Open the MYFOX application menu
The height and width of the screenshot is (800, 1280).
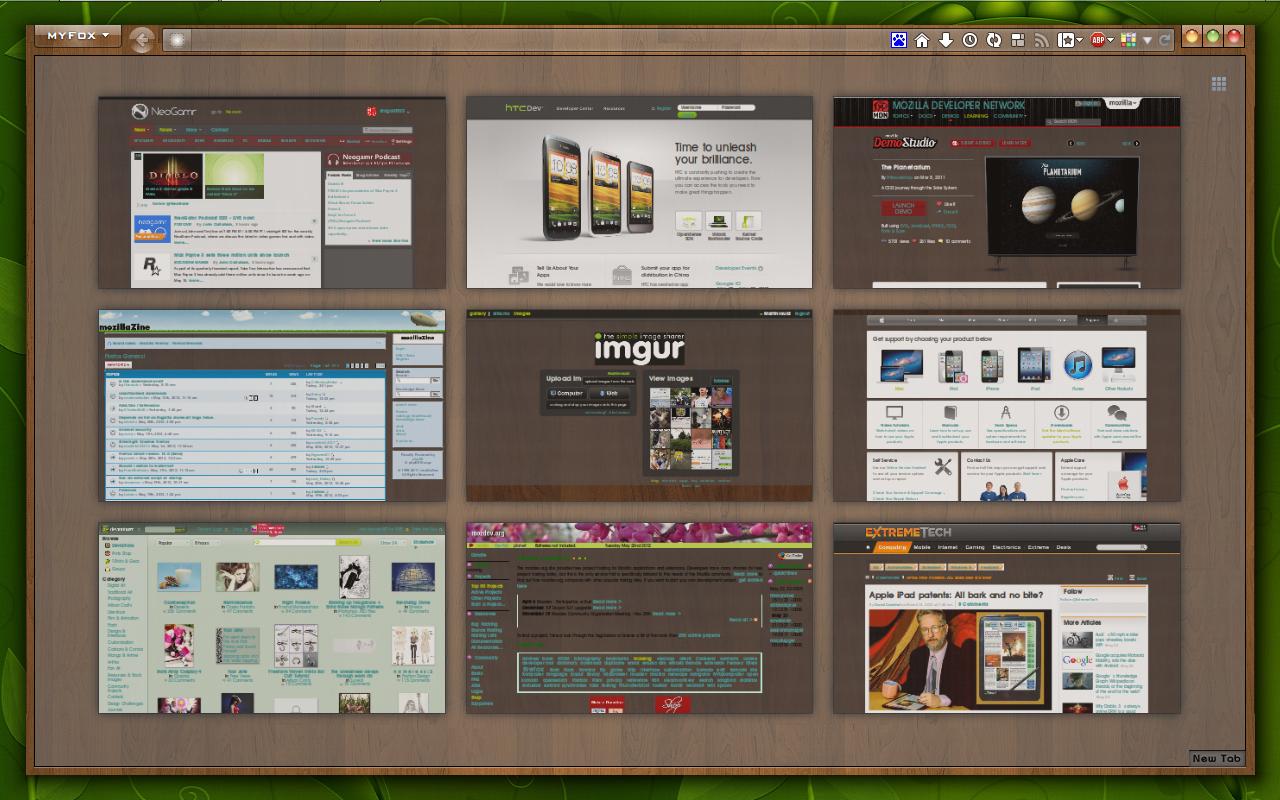click(x=78, y=36)
